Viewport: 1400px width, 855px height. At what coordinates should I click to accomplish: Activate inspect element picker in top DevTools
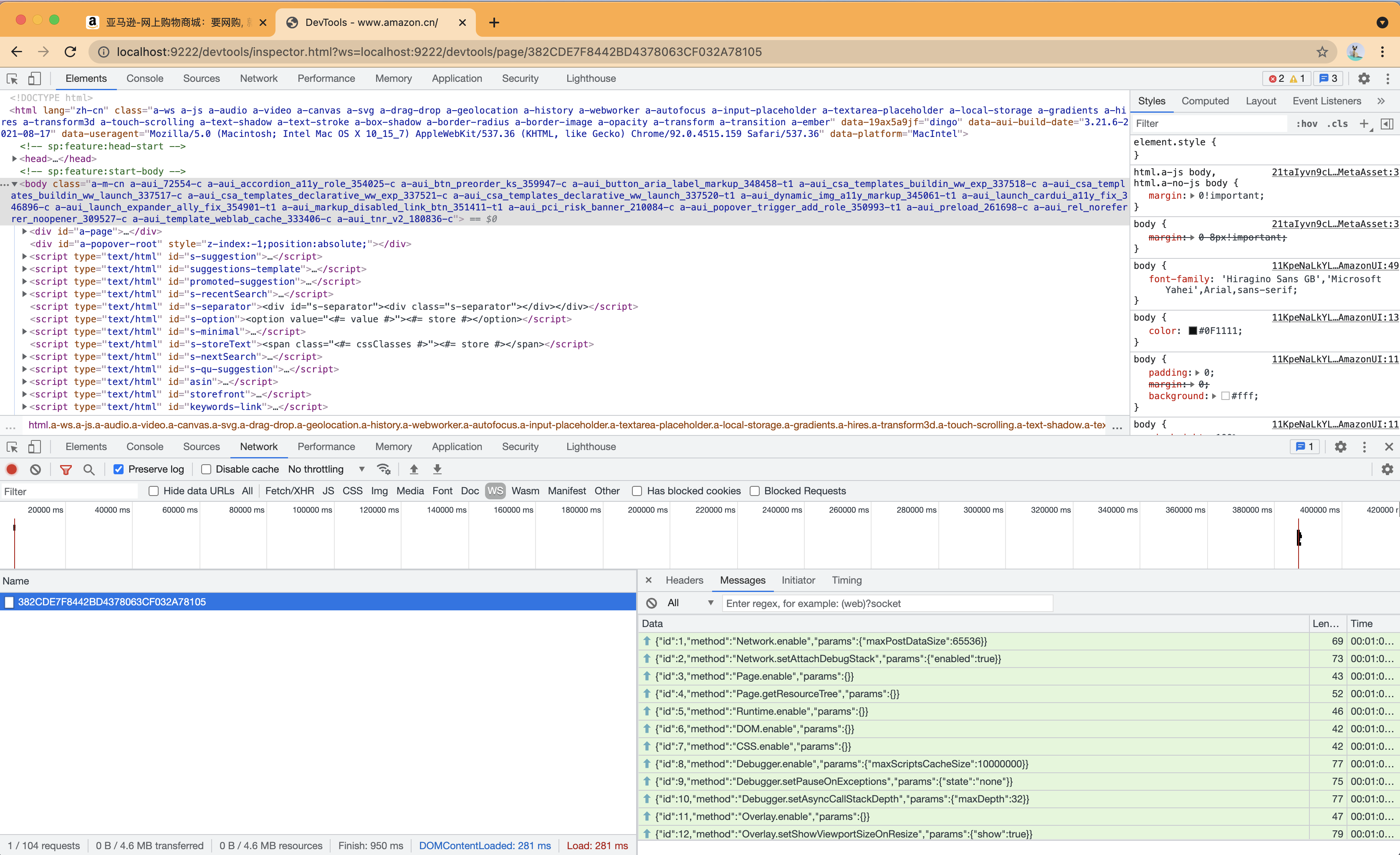(13, 78)
